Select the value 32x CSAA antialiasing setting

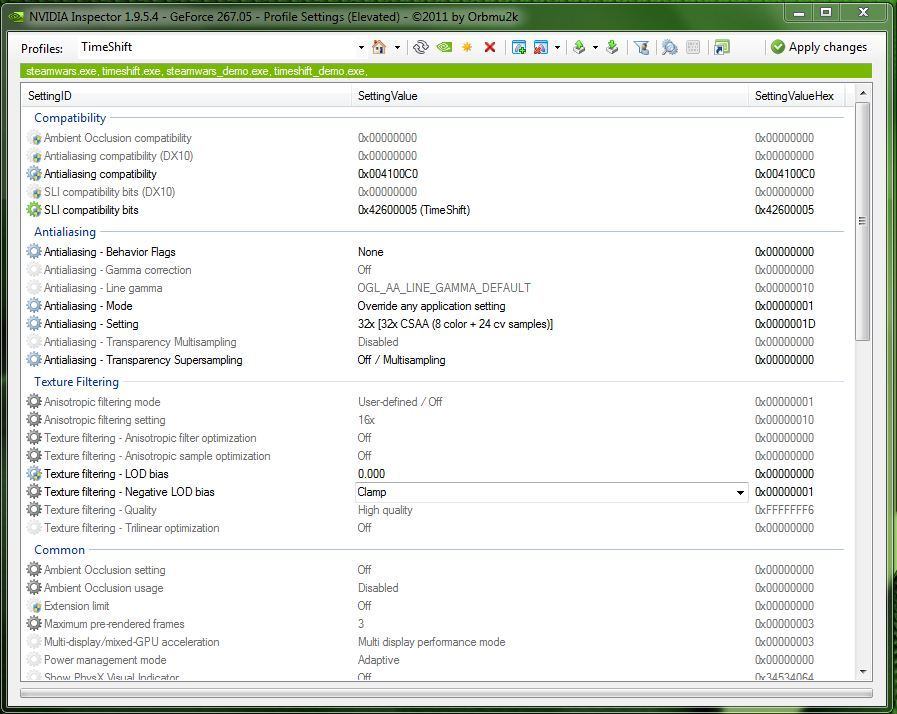coord(455,324)
